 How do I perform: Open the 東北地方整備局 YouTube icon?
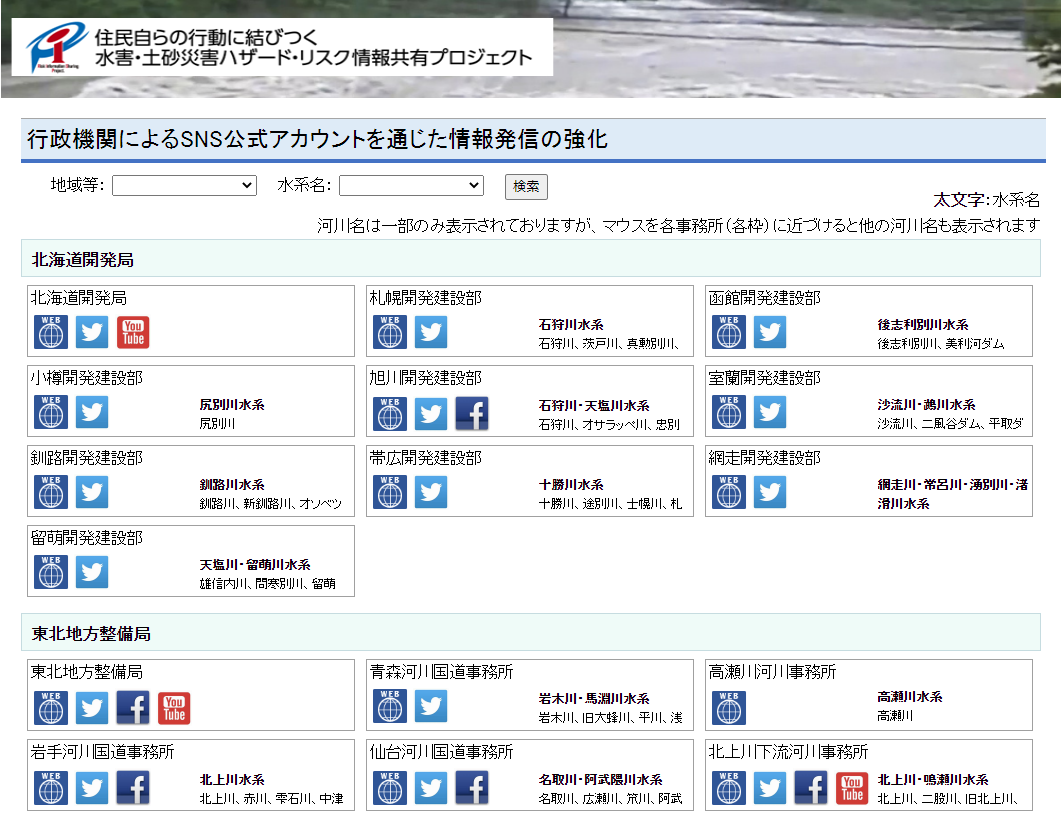174,708
